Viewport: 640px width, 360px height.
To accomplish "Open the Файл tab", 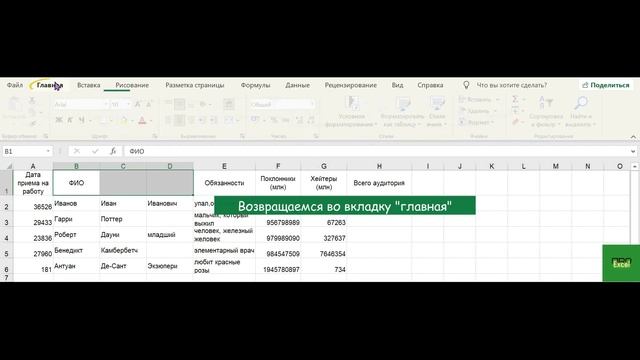I will coord(15,85).
